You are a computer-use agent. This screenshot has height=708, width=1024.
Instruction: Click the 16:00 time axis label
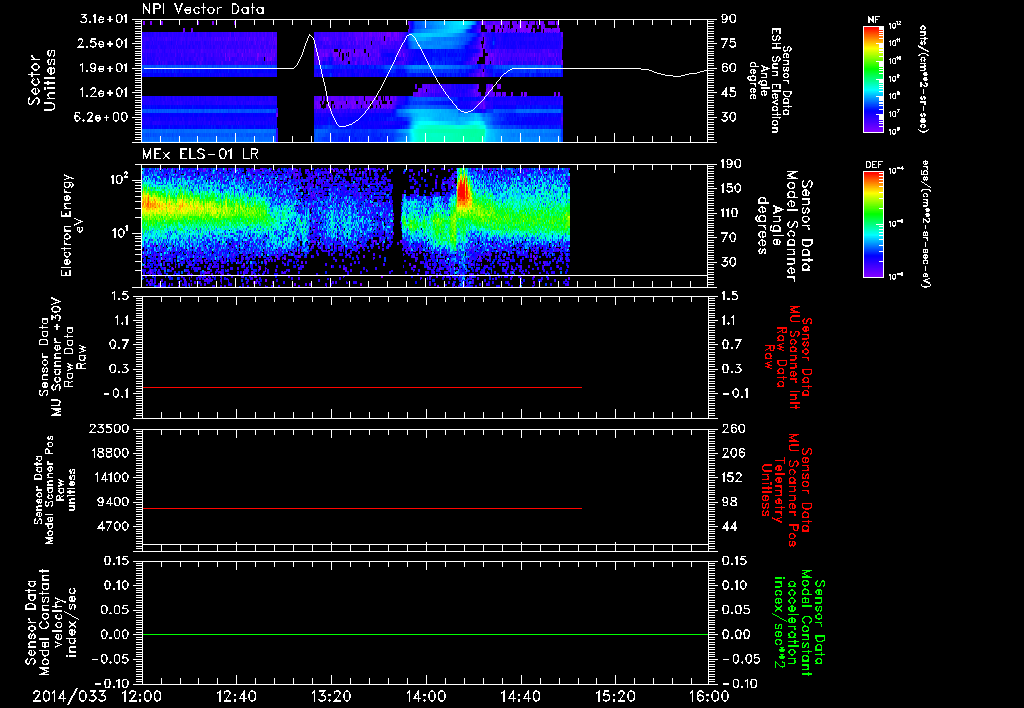click(x=709, y=696)
